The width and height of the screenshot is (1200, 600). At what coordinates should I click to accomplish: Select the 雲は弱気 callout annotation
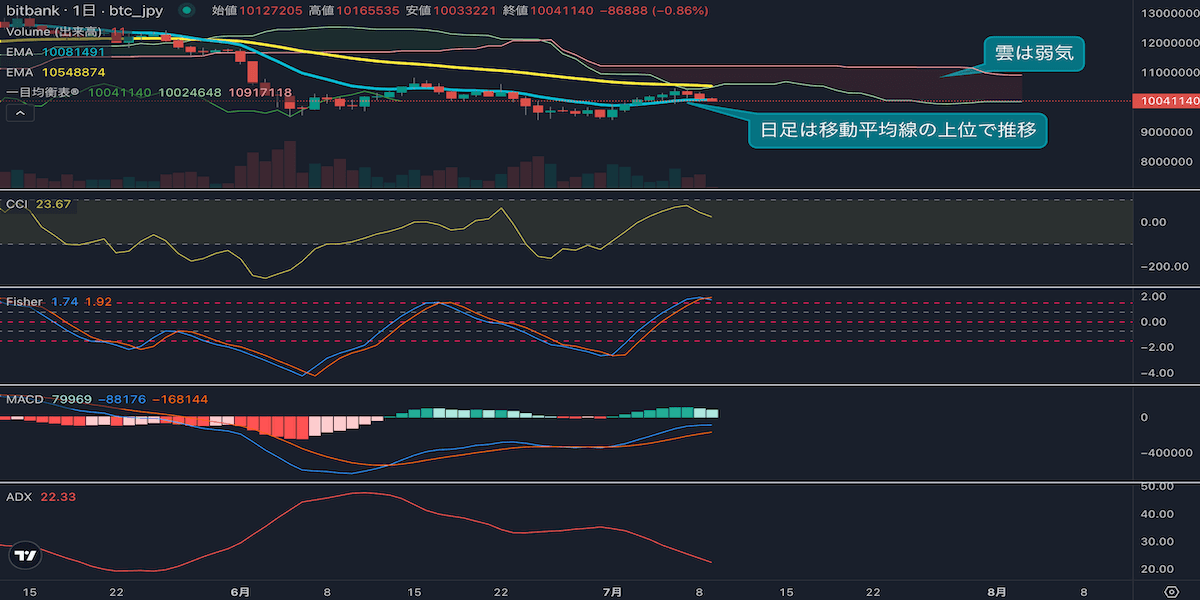1034,53
